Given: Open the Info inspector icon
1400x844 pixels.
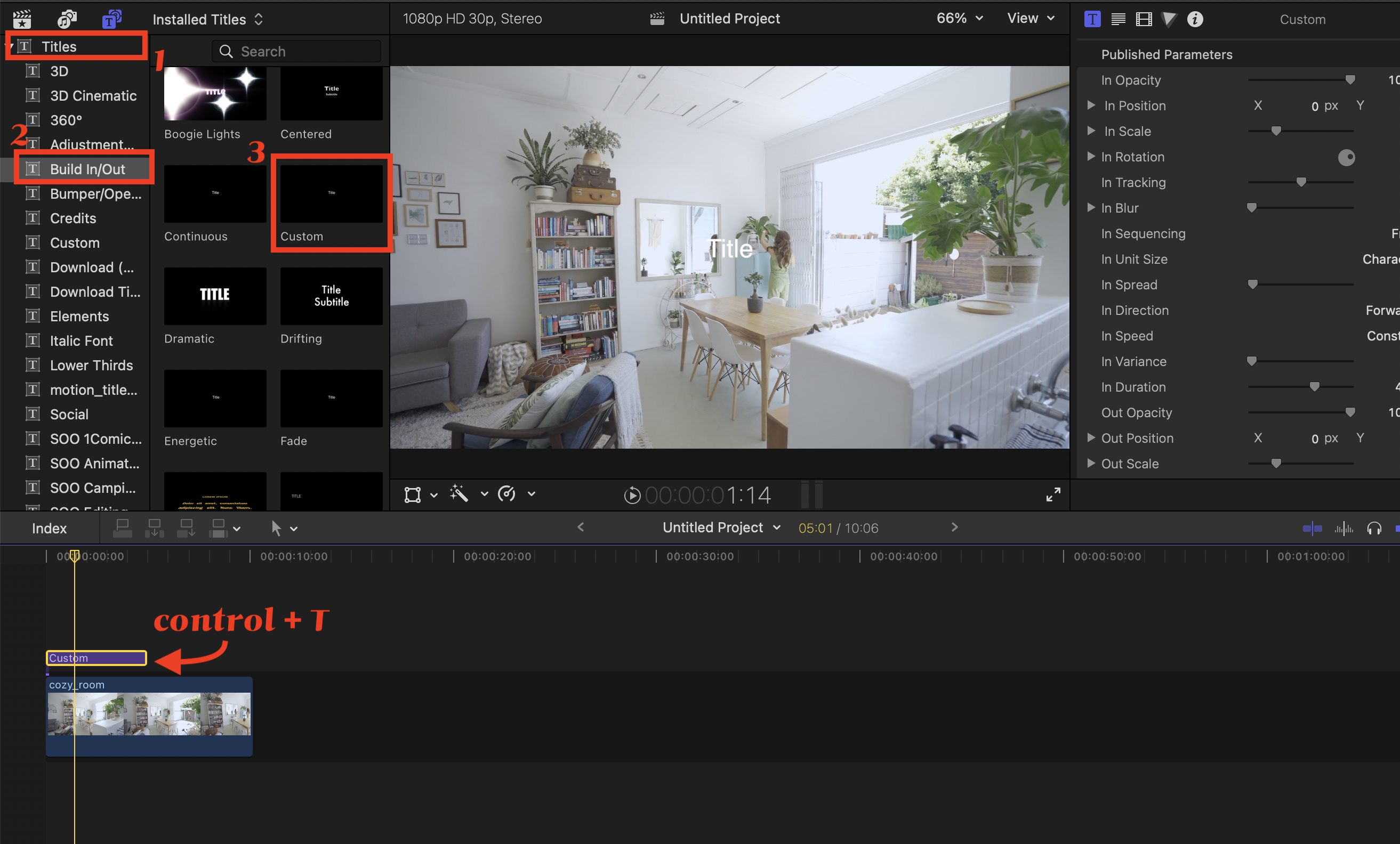Looking at the screenshot, I should [1195, 19].
